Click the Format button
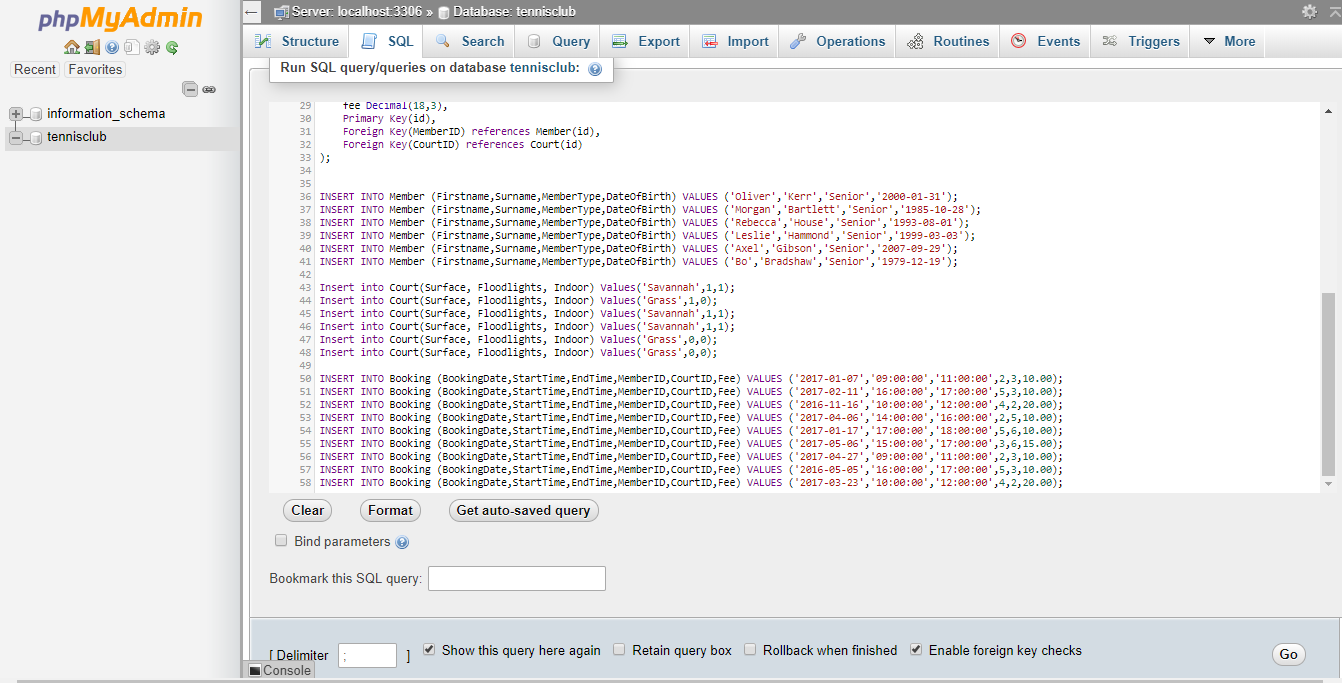 click(x=390, y=510)
